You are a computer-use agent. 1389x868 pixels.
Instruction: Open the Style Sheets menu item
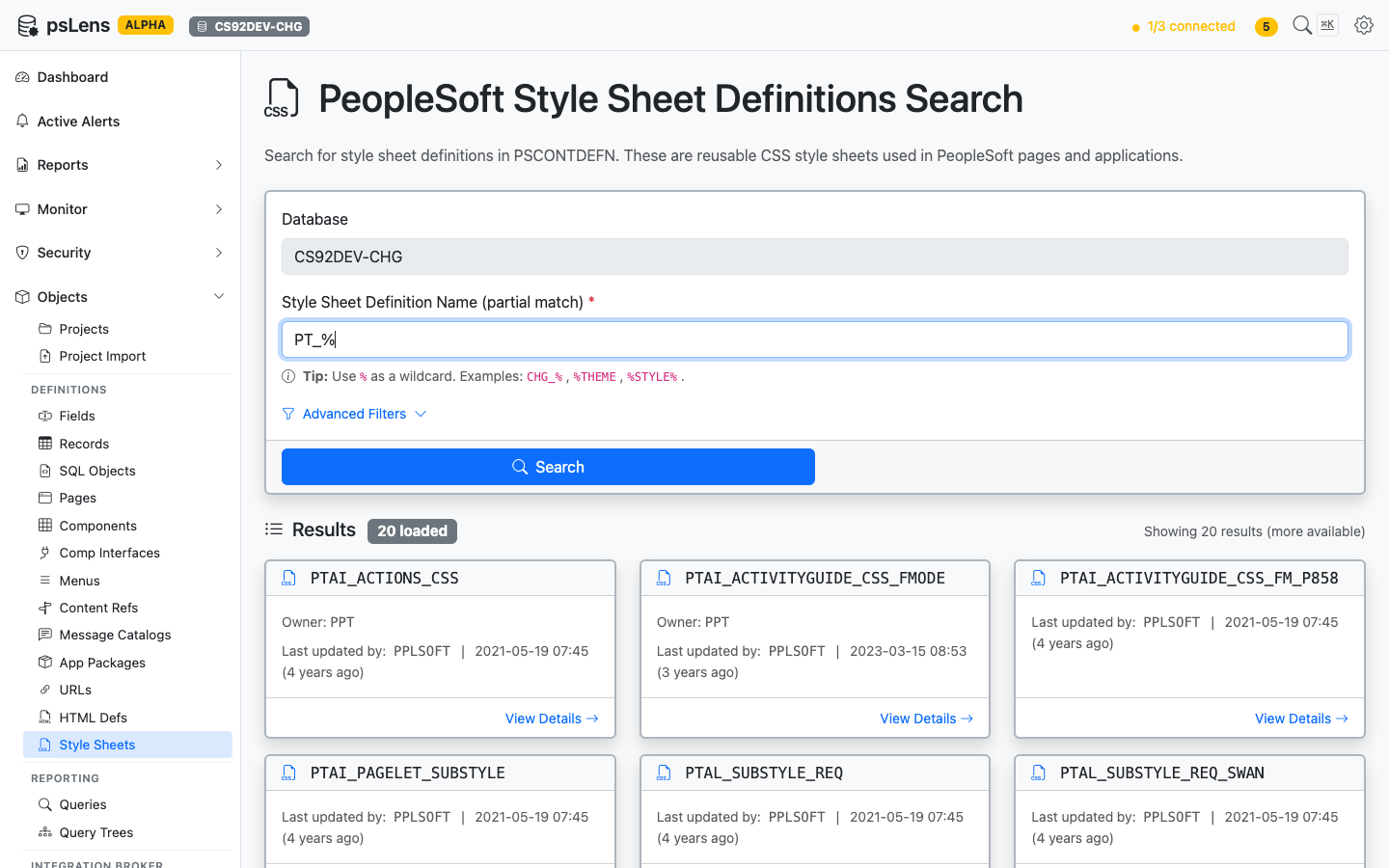127,745
